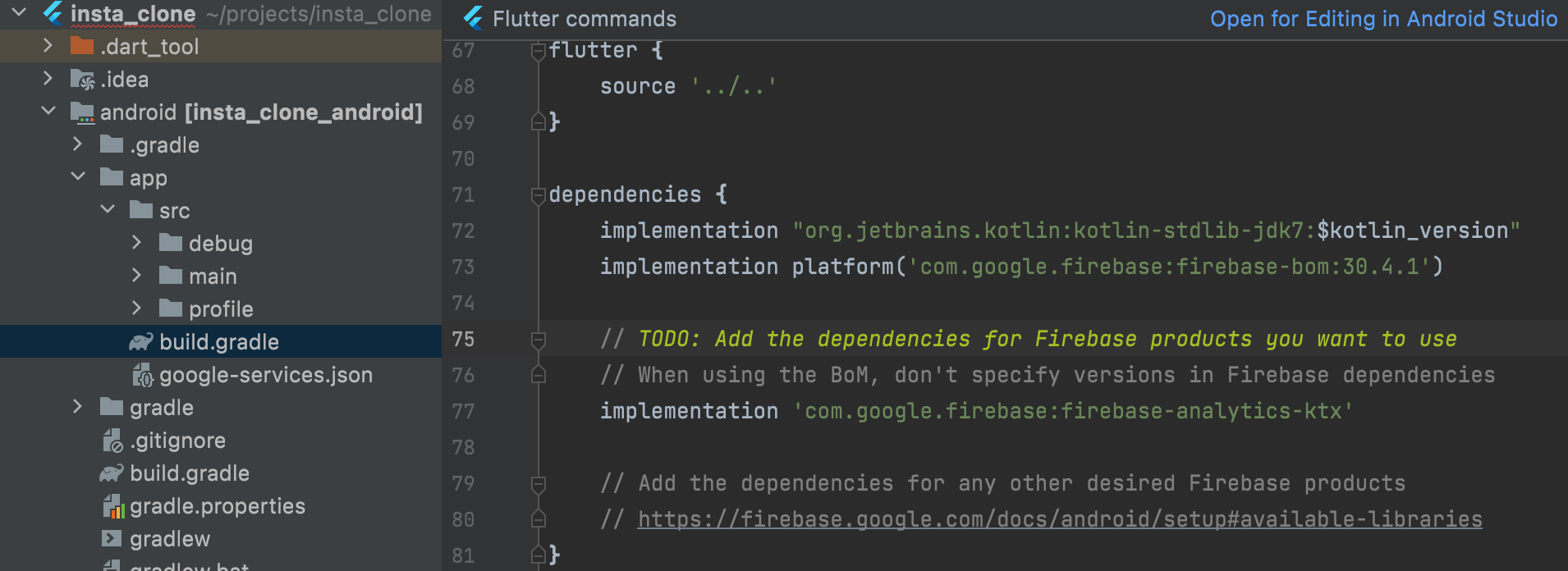Click the .idea folder icon
The image size is (1568, 571).
coord(82,80)
